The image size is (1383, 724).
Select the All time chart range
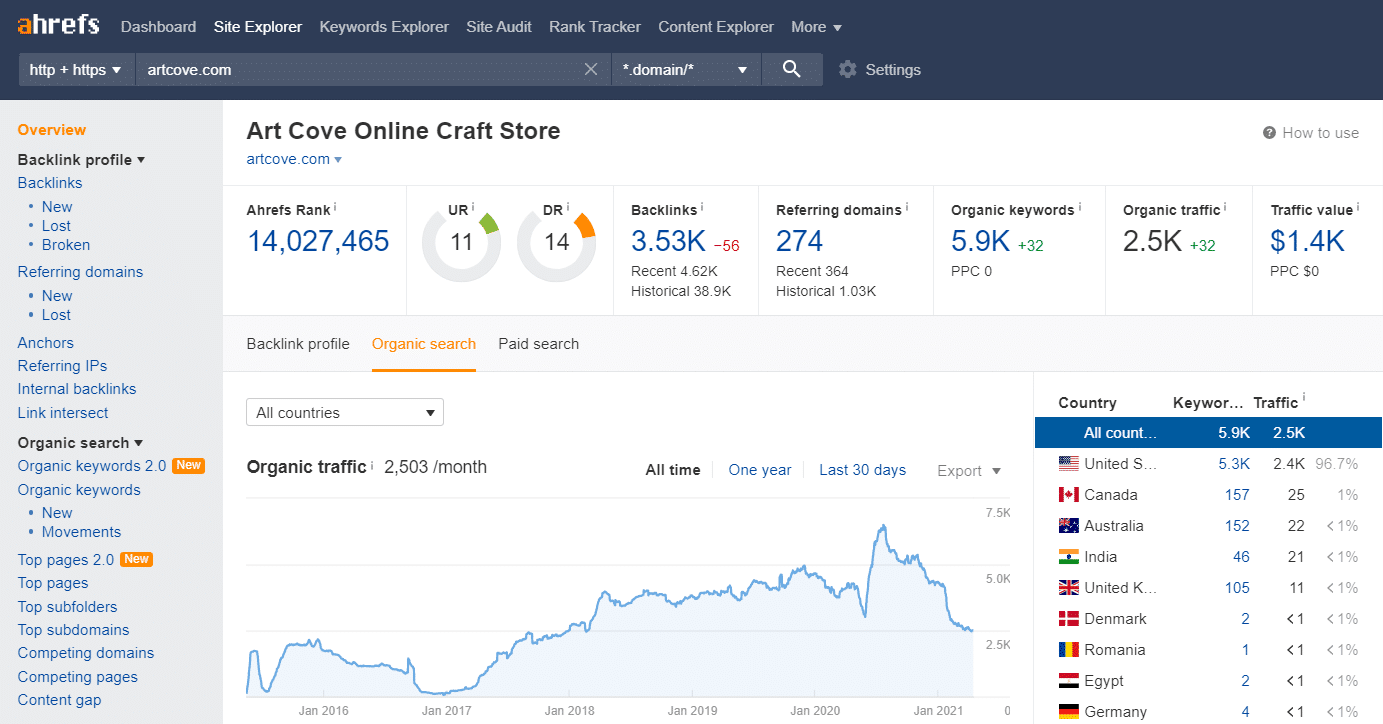click(x=672, y=470)
